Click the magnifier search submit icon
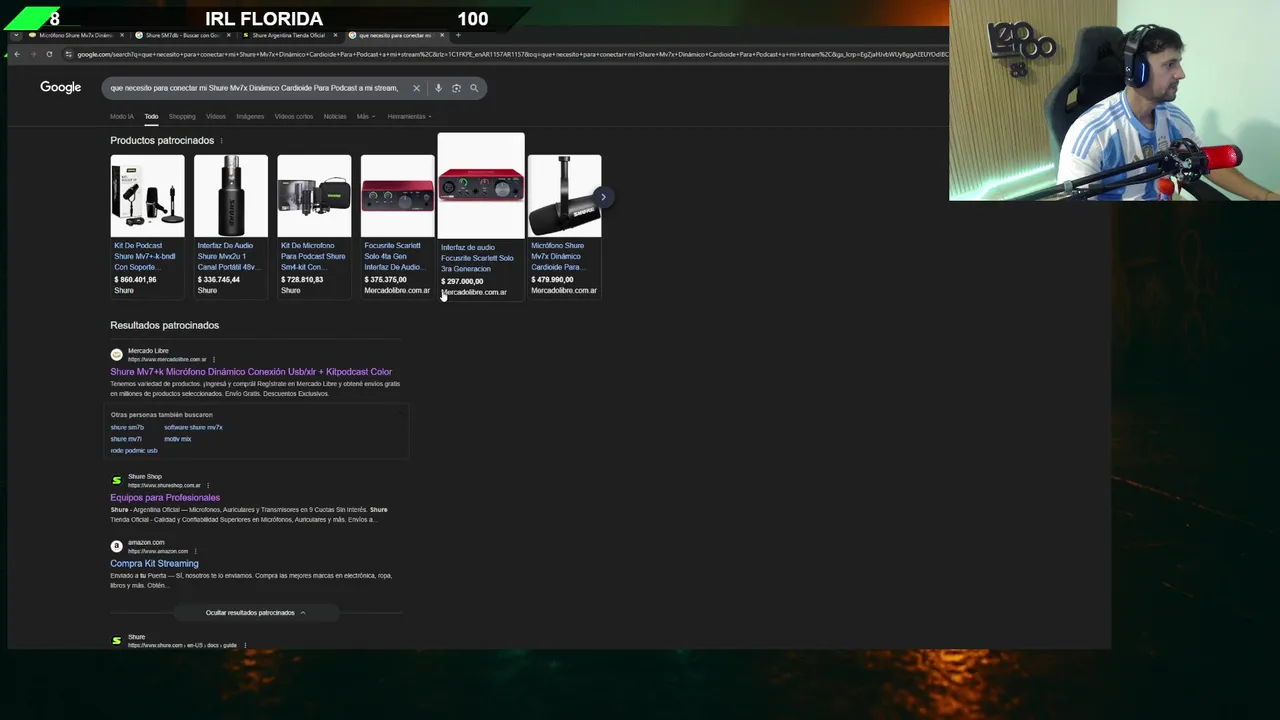Image resolution: width=1280 pixels, height=720 pixels. (x=474, y=88)
